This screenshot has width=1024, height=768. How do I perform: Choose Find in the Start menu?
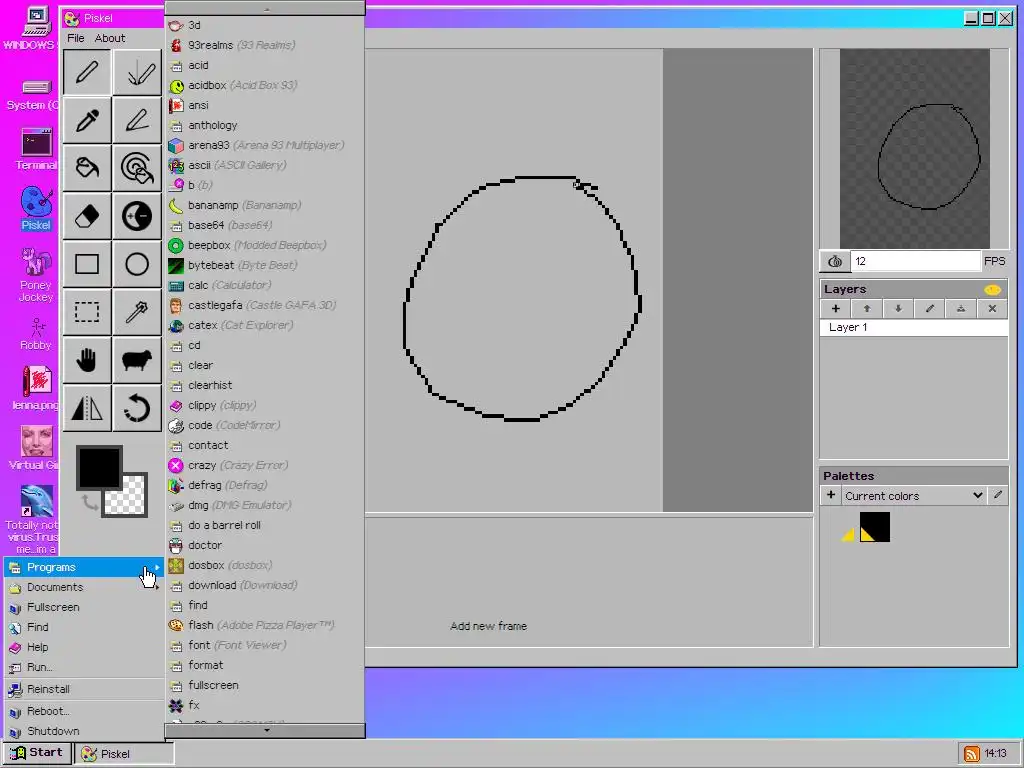84,627
